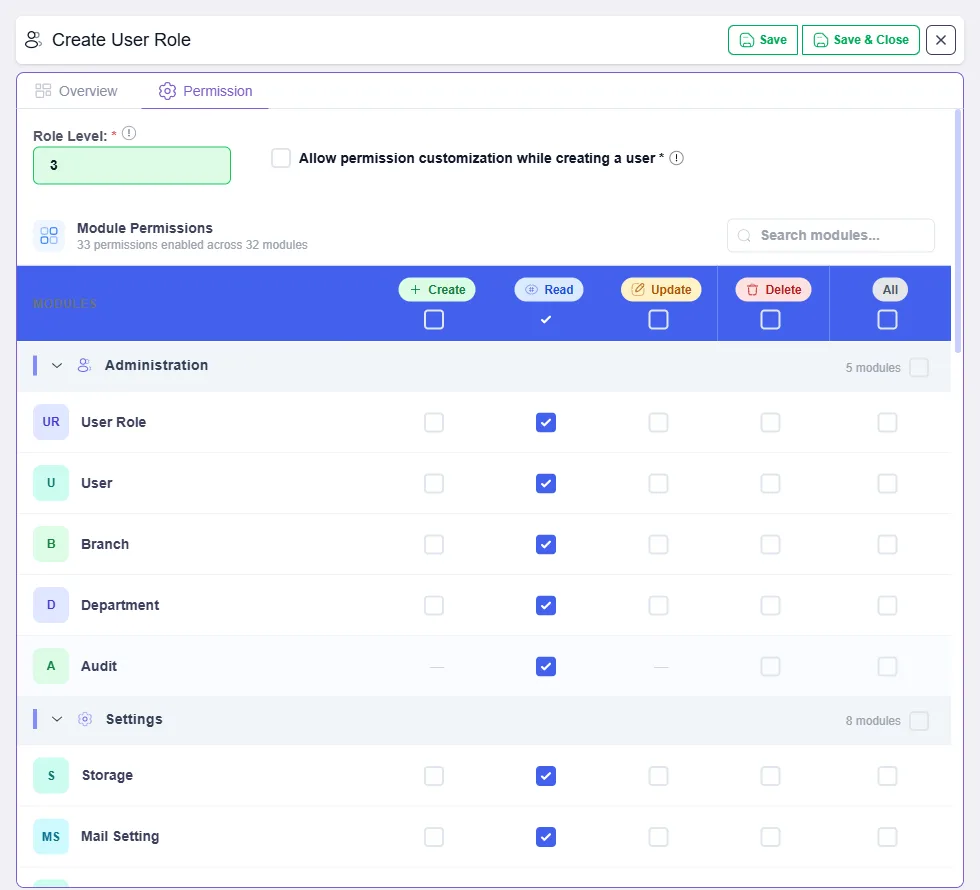
Task: Click the 'Mail Setting' module name
Action: [120, 836]
